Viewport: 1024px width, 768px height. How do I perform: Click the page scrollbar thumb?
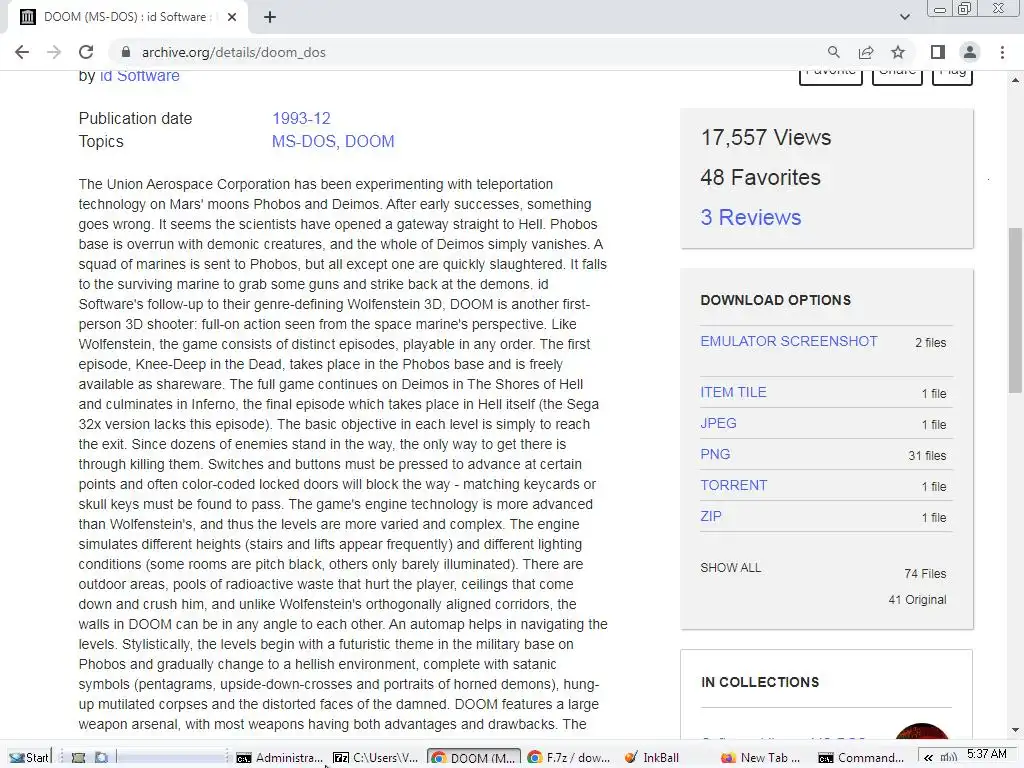coord(1014,310)
